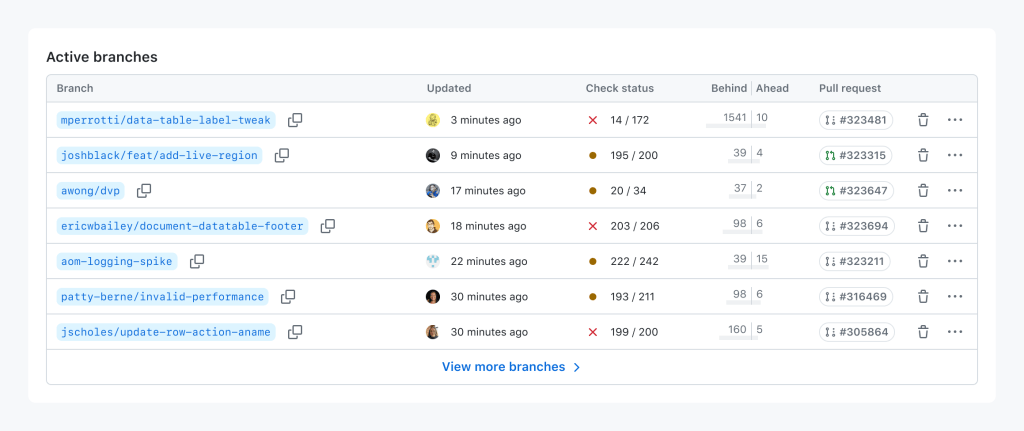This screenshot has height=431, width=1024.
Task: Open the kebab menu for aom-logging-spike
Action: pos(955,262)
